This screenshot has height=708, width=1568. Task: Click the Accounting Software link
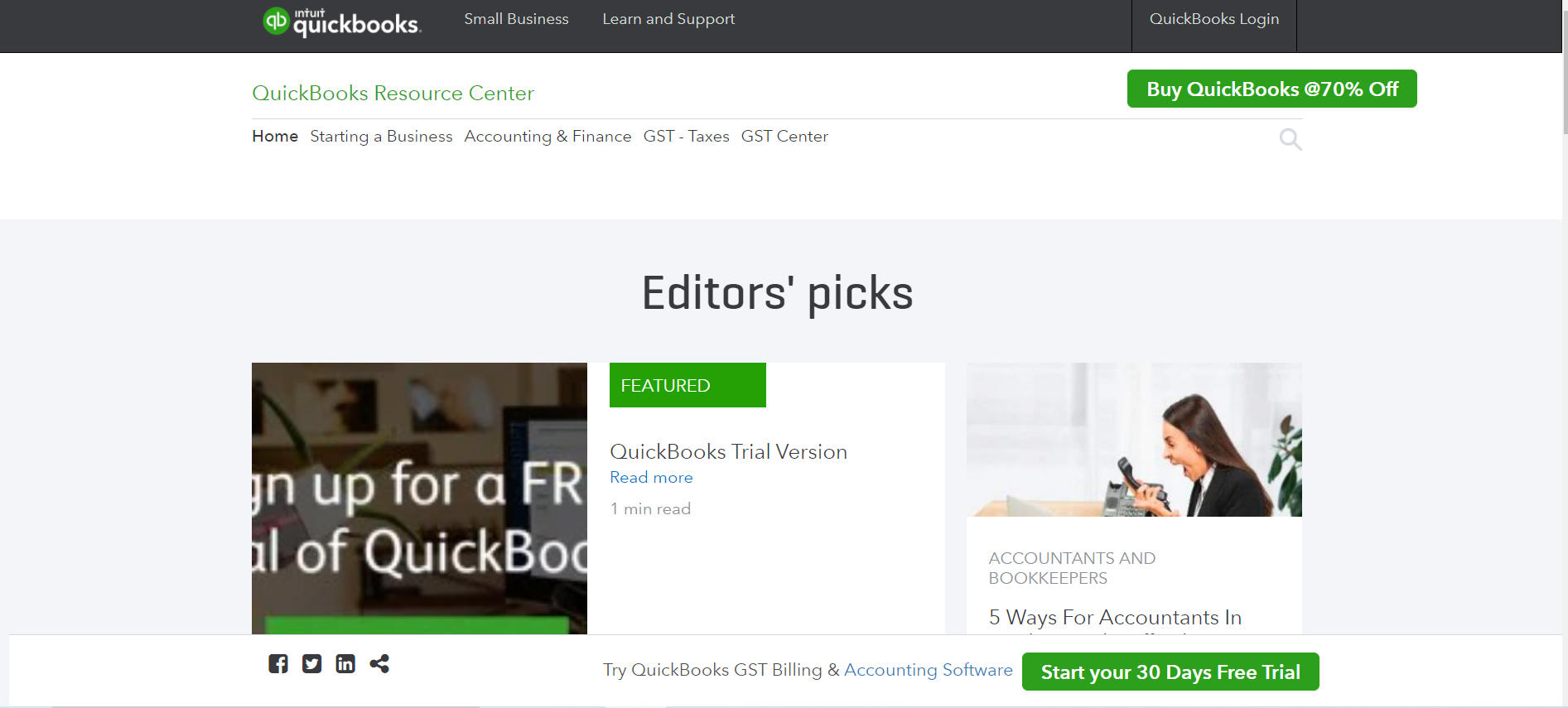[928, 669]
